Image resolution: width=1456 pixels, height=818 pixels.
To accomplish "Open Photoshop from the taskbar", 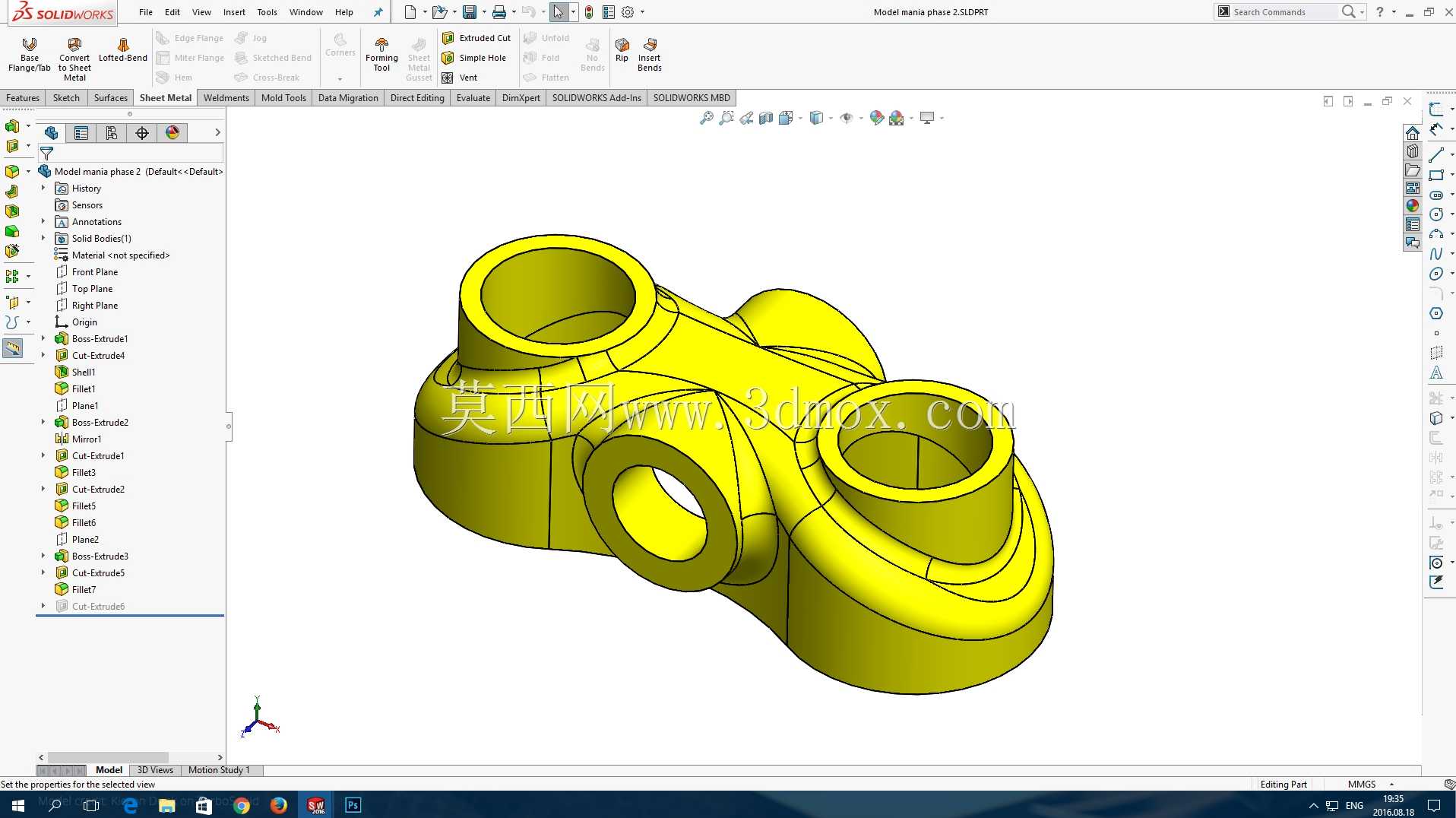I will tap(353, 805).
